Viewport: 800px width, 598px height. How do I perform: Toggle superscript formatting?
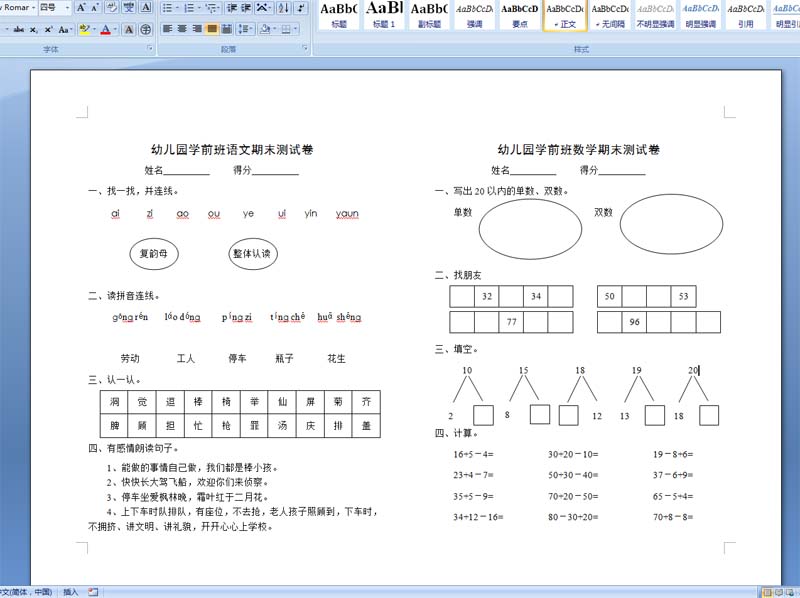pyautogui.click(x=48, y=30)
